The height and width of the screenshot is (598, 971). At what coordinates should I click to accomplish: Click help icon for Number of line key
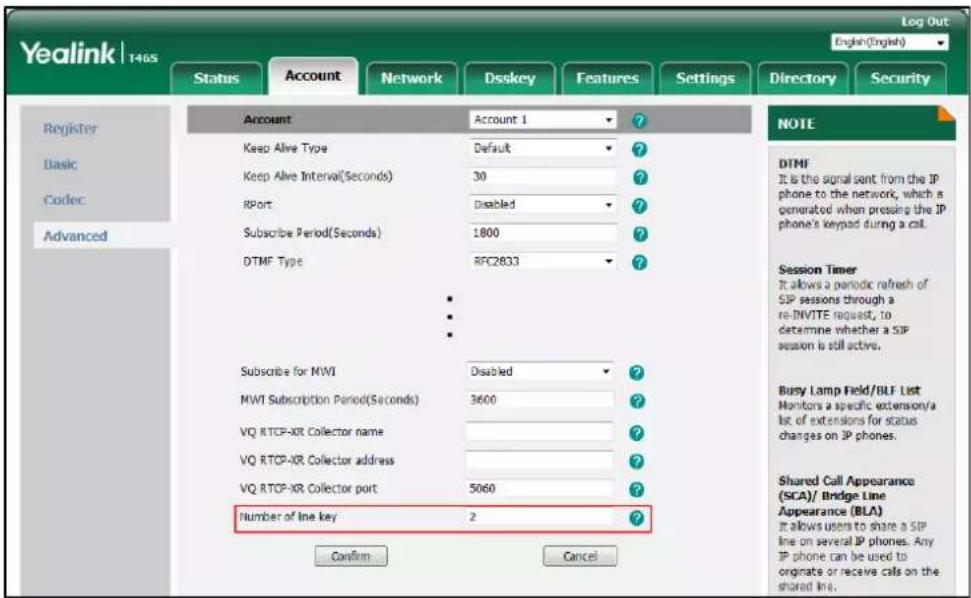636,518
